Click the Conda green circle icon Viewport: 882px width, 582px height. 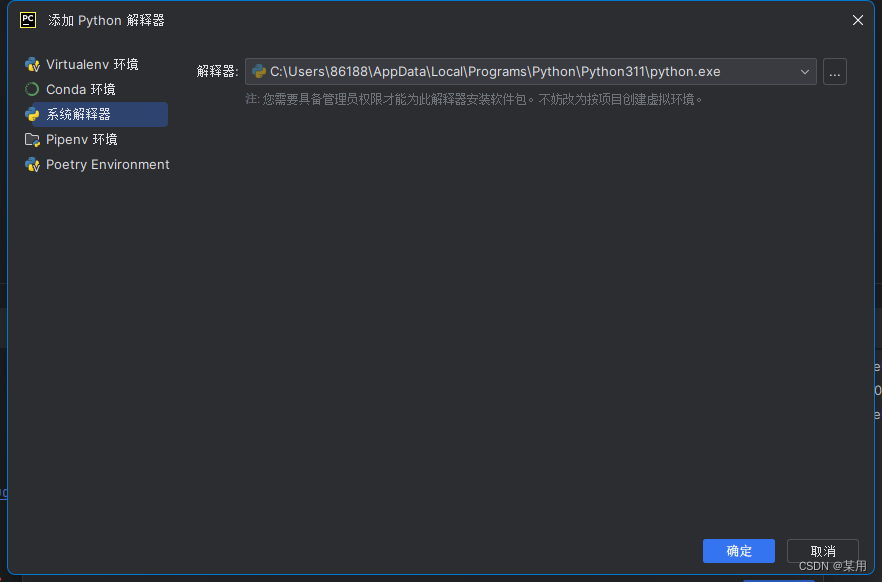click(x=32, y=89)
